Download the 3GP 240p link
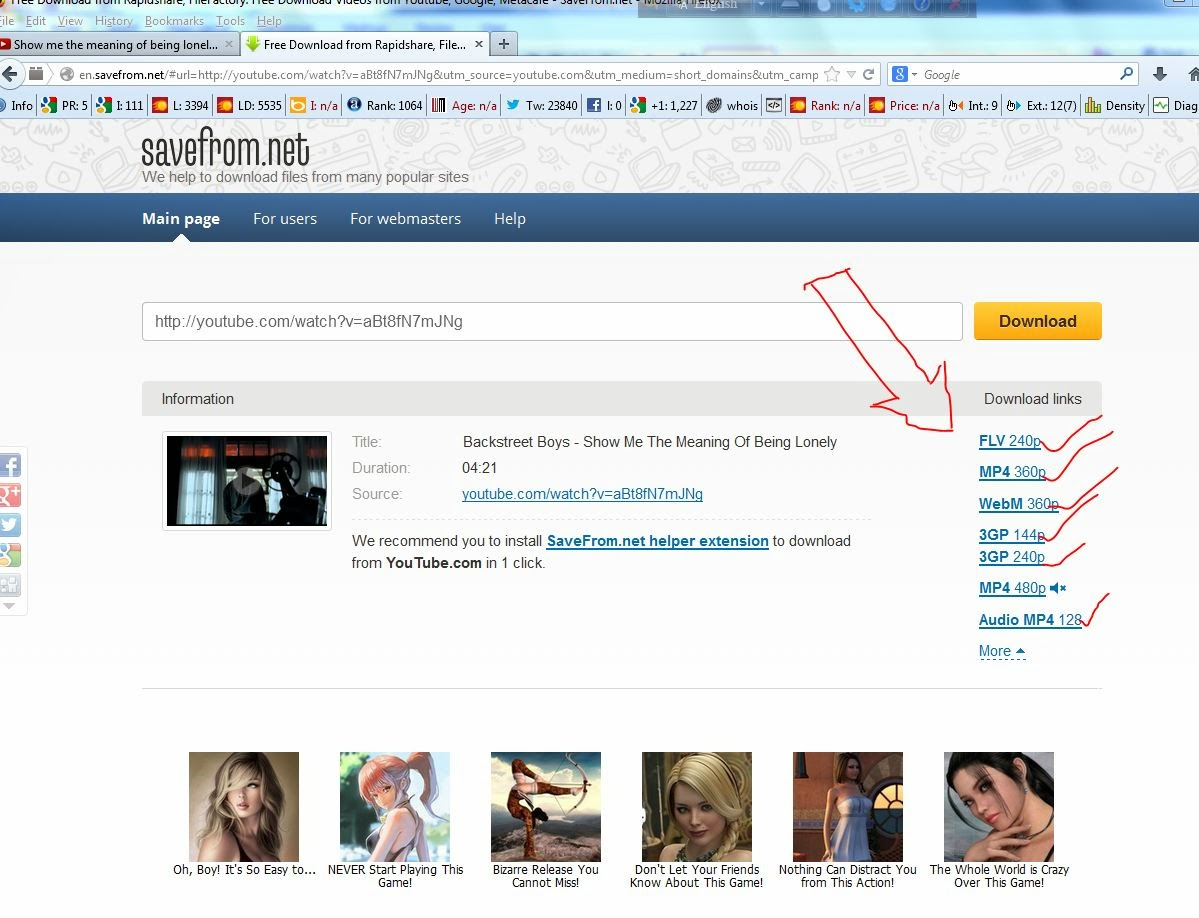This screenshot has height=918, width=1199. (x=1012, y=557)
